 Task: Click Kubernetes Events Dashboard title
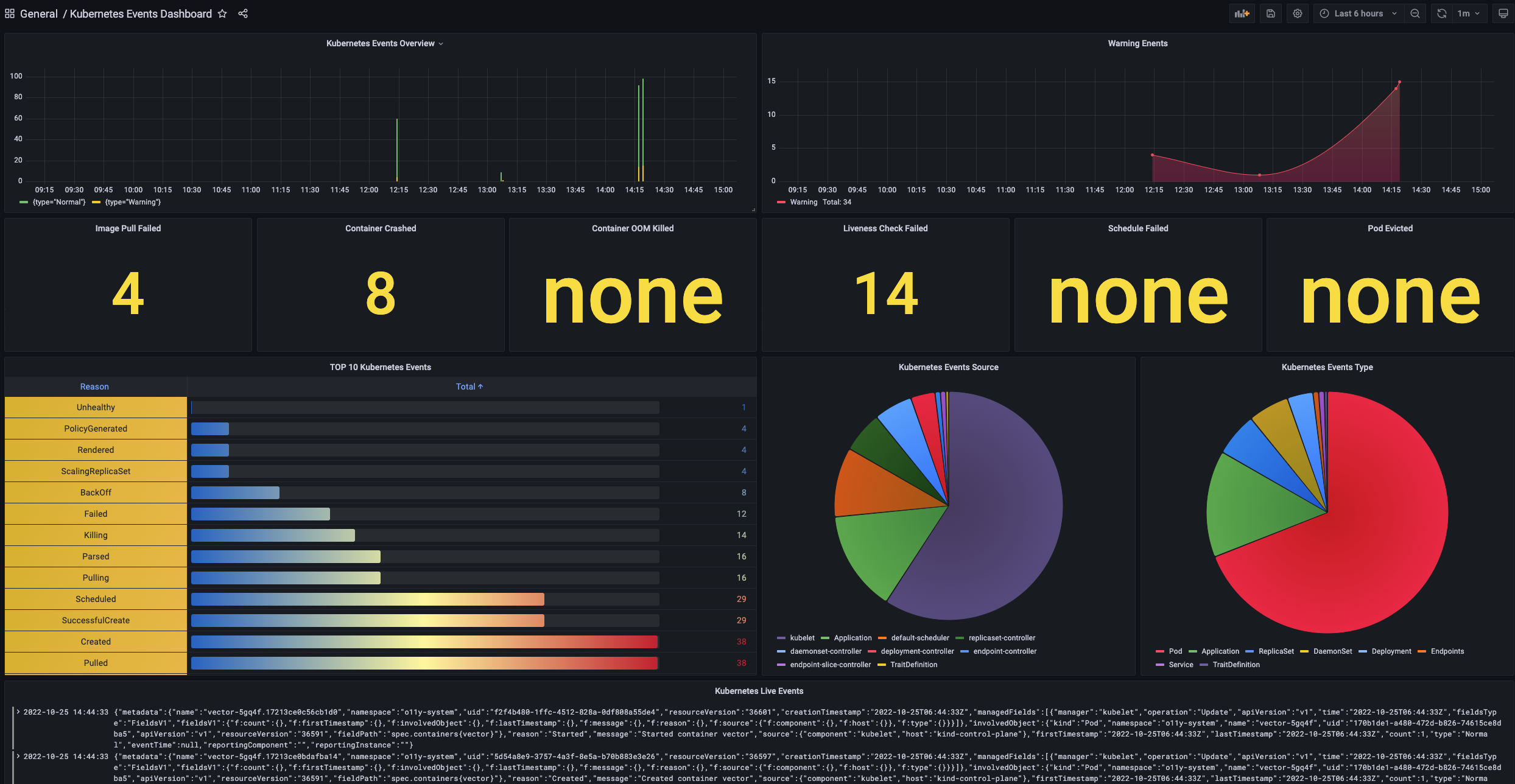point(141,13)
